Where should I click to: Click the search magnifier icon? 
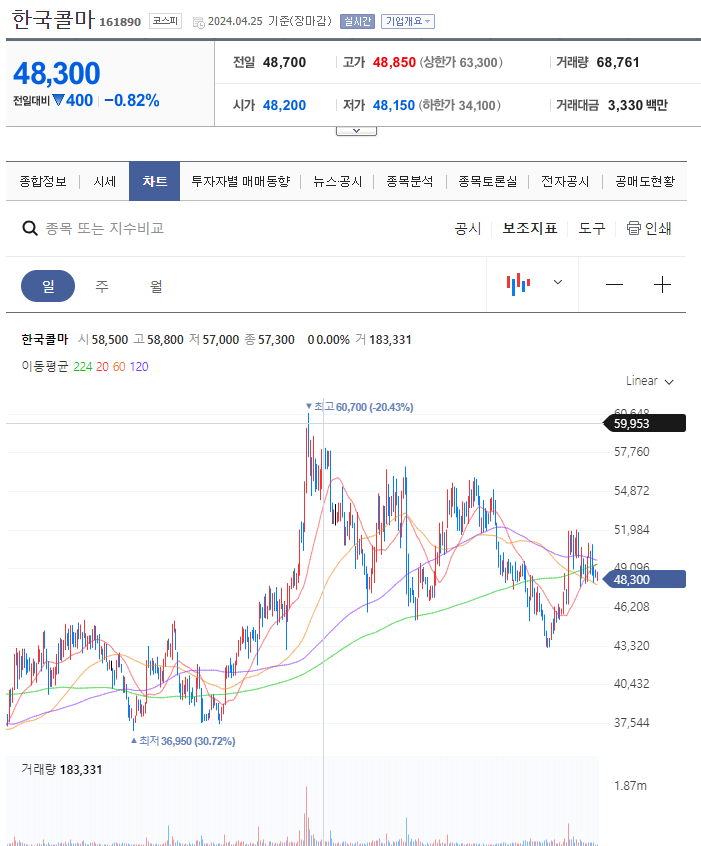click(x=30, y=228)
